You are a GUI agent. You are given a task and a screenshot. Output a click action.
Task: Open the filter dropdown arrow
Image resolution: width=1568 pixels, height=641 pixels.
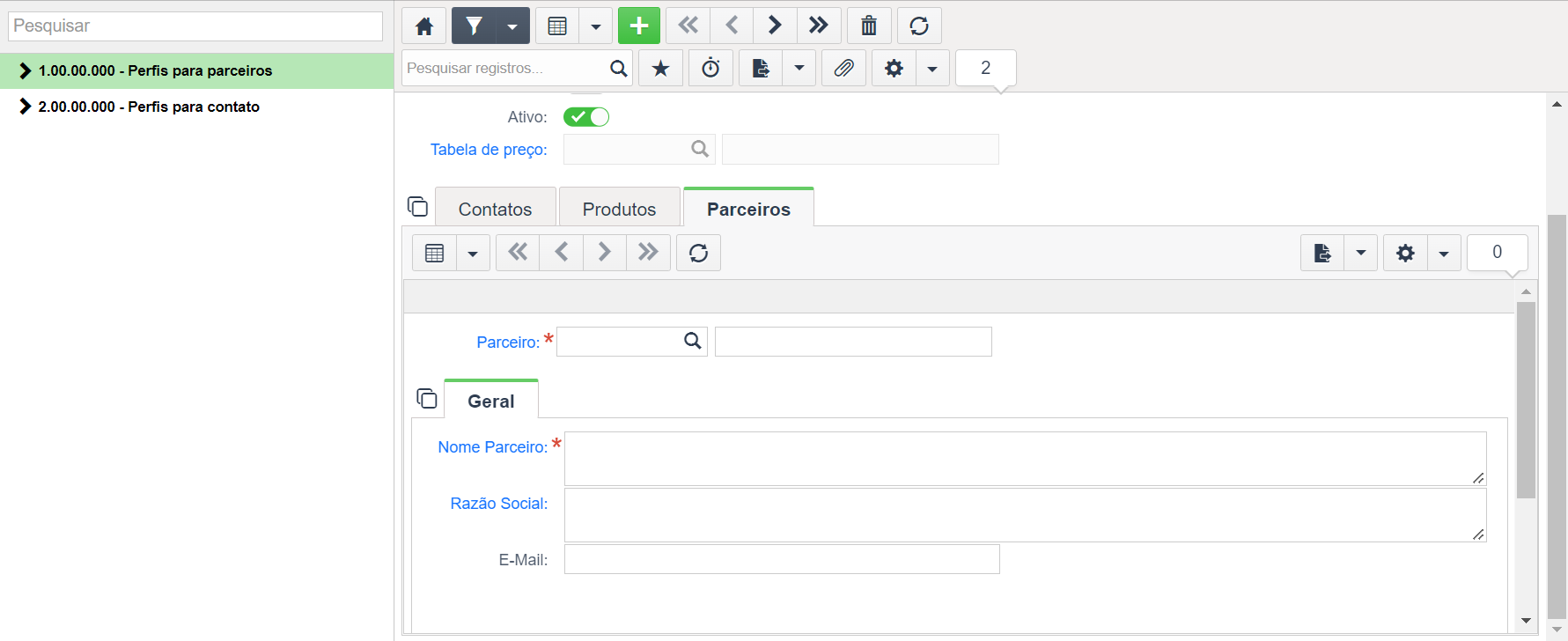pos(512,26)
